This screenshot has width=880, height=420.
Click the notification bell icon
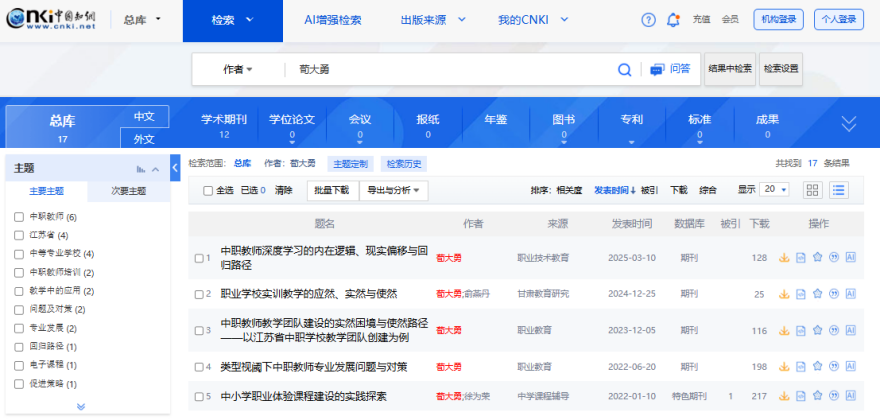(673, 19)
